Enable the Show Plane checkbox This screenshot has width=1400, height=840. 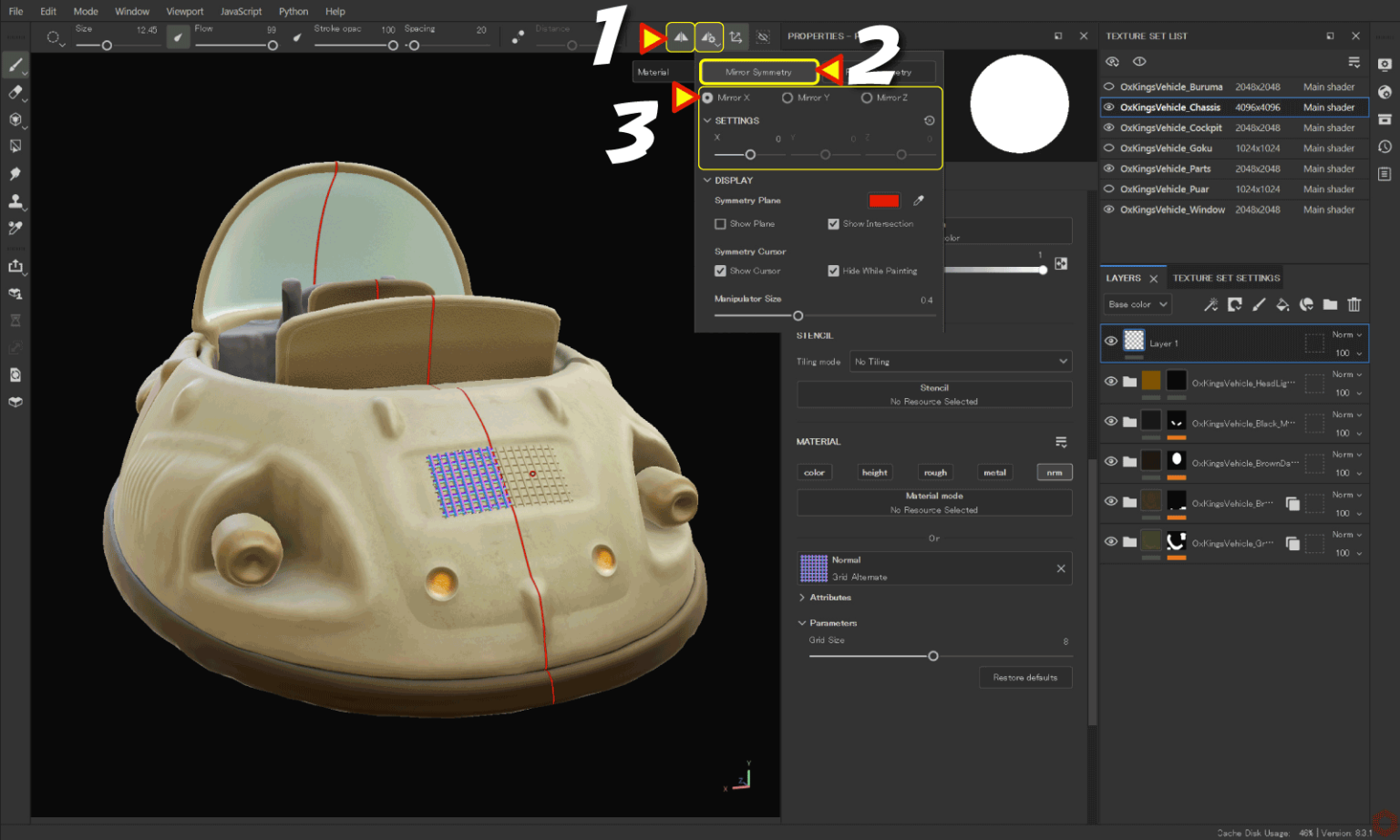[720, 223]
